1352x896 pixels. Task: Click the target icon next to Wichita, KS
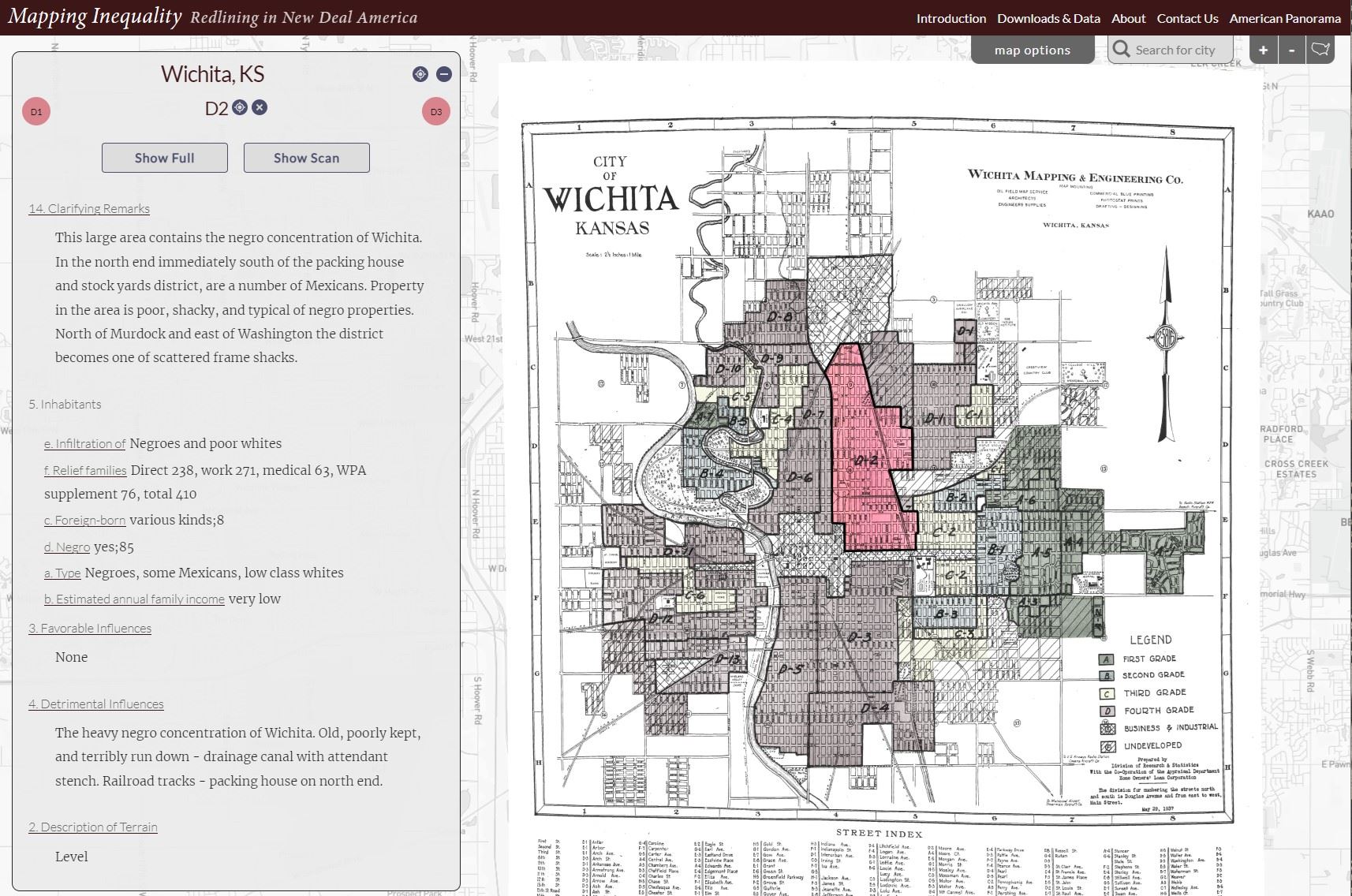click(x=420, y=74)
